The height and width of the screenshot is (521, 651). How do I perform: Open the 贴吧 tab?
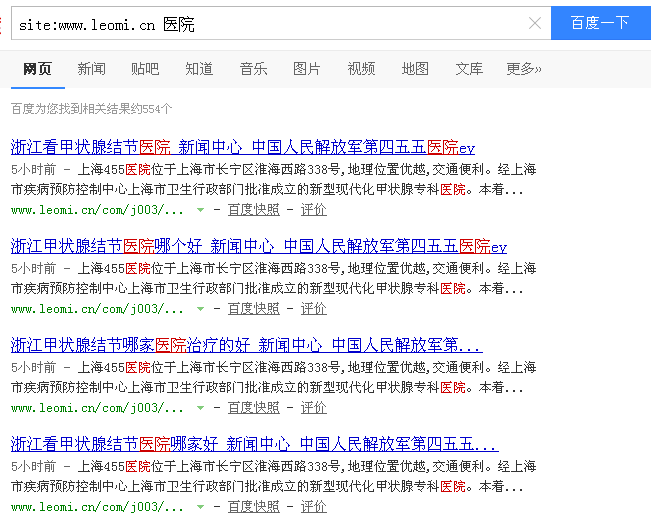click(x=145, y=69)
